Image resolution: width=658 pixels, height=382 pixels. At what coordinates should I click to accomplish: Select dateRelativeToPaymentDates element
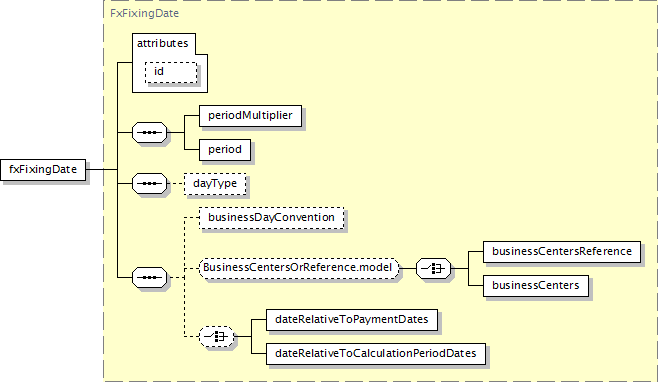(352, 320)
